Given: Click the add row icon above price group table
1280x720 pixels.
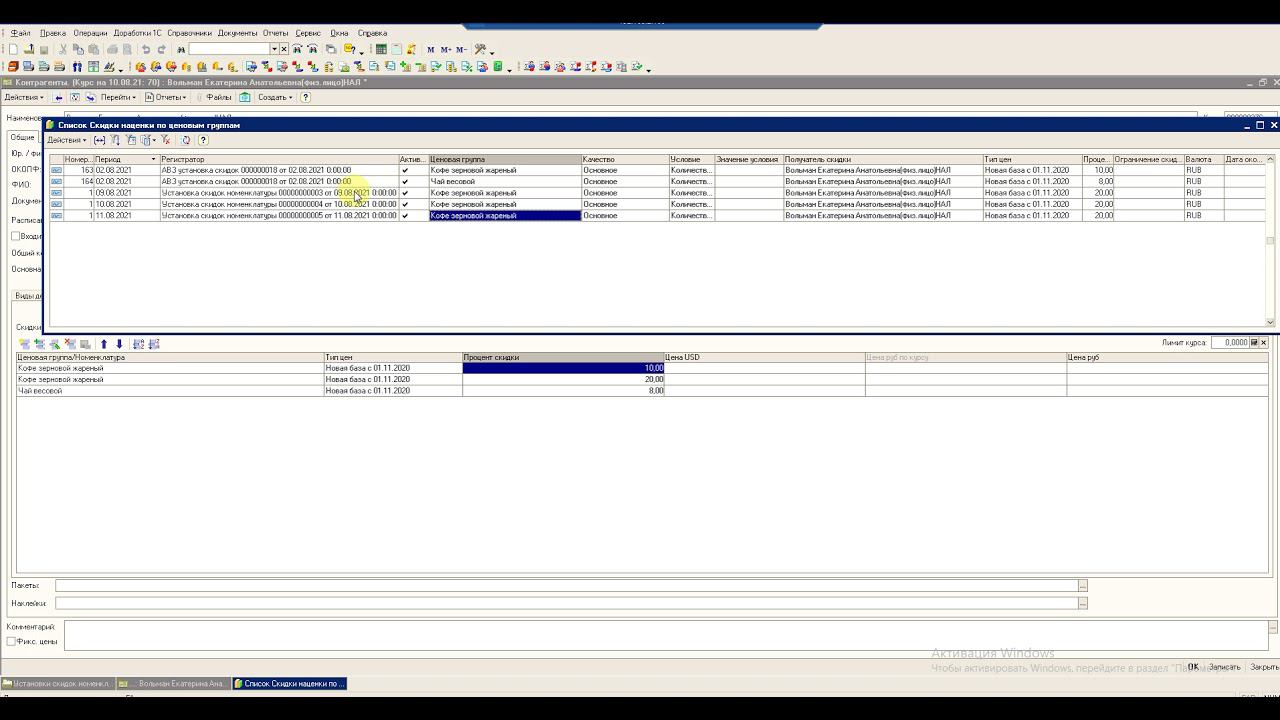Looking at the screenshot, I should (24, 344).
